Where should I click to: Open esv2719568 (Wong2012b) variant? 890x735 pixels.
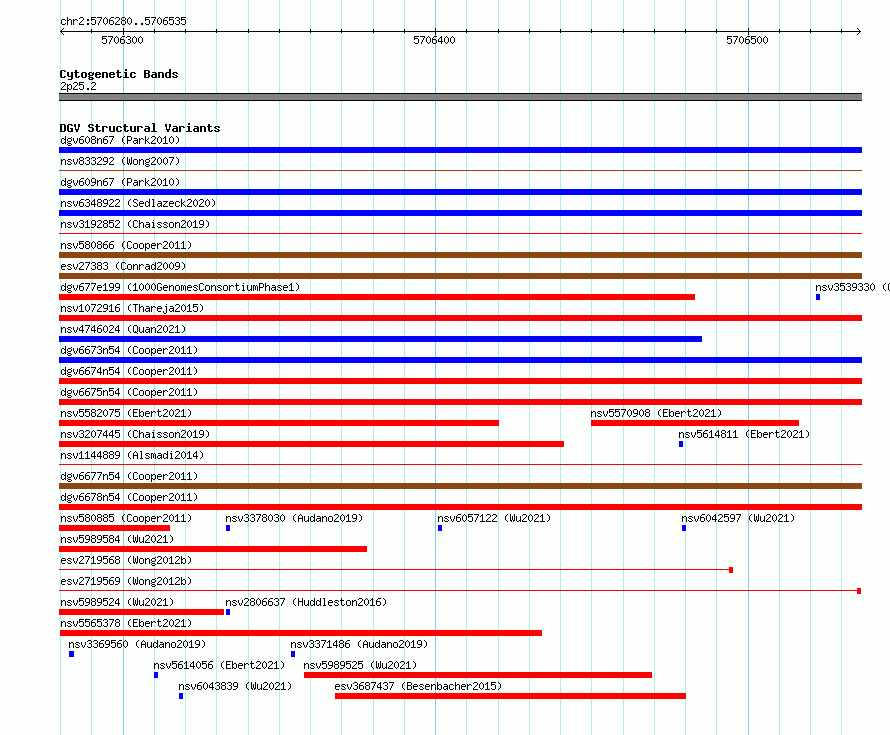pyautogui.click(x=126, y=560)
